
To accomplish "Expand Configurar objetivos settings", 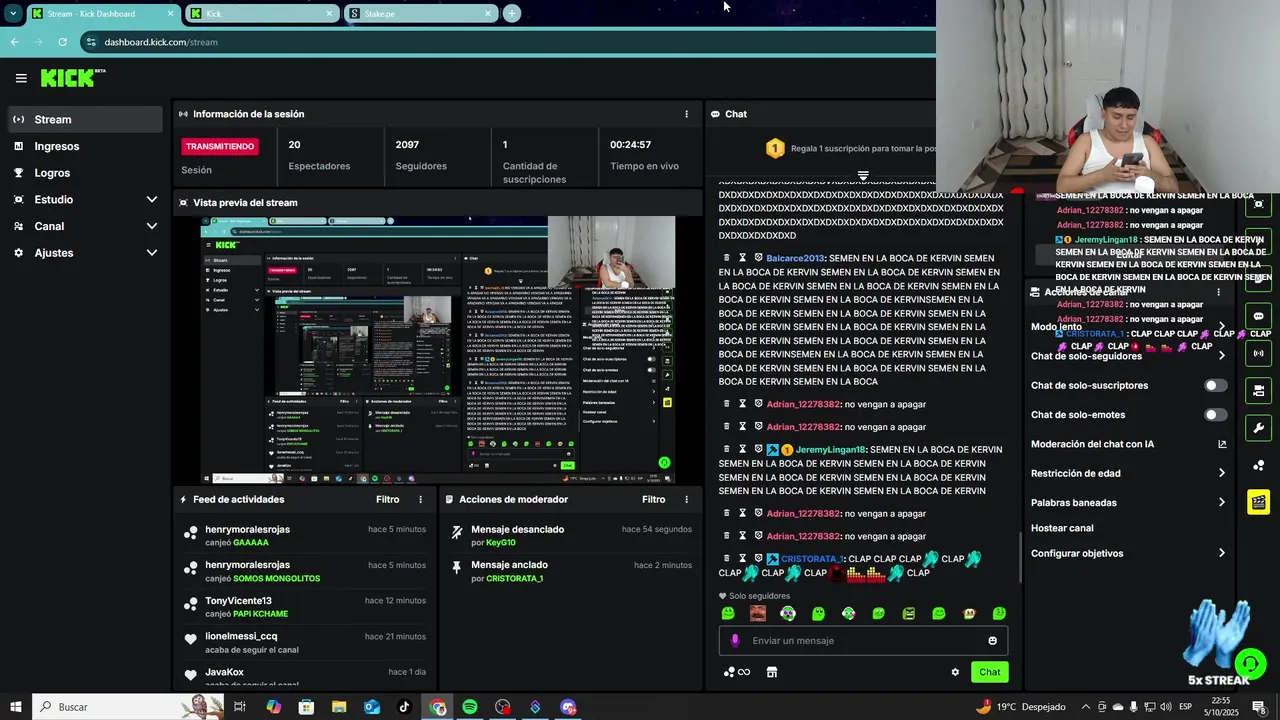I will [1221, 553].
